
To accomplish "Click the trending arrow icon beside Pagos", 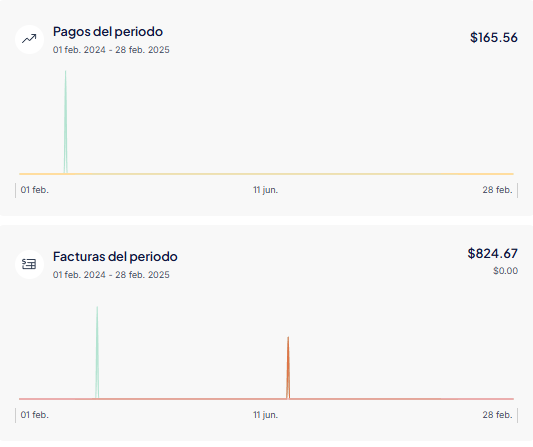I will pos(29,39).
